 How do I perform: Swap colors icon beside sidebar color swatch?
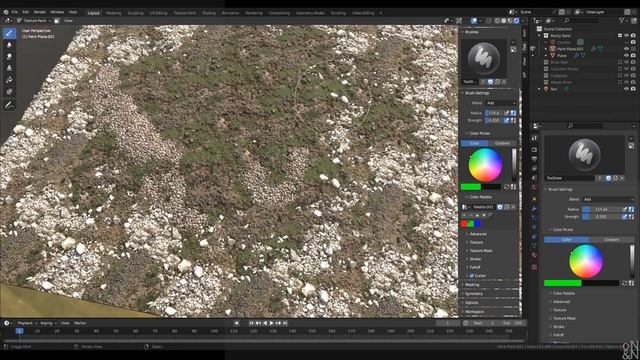pyautogui.click(x=507, y=187)
